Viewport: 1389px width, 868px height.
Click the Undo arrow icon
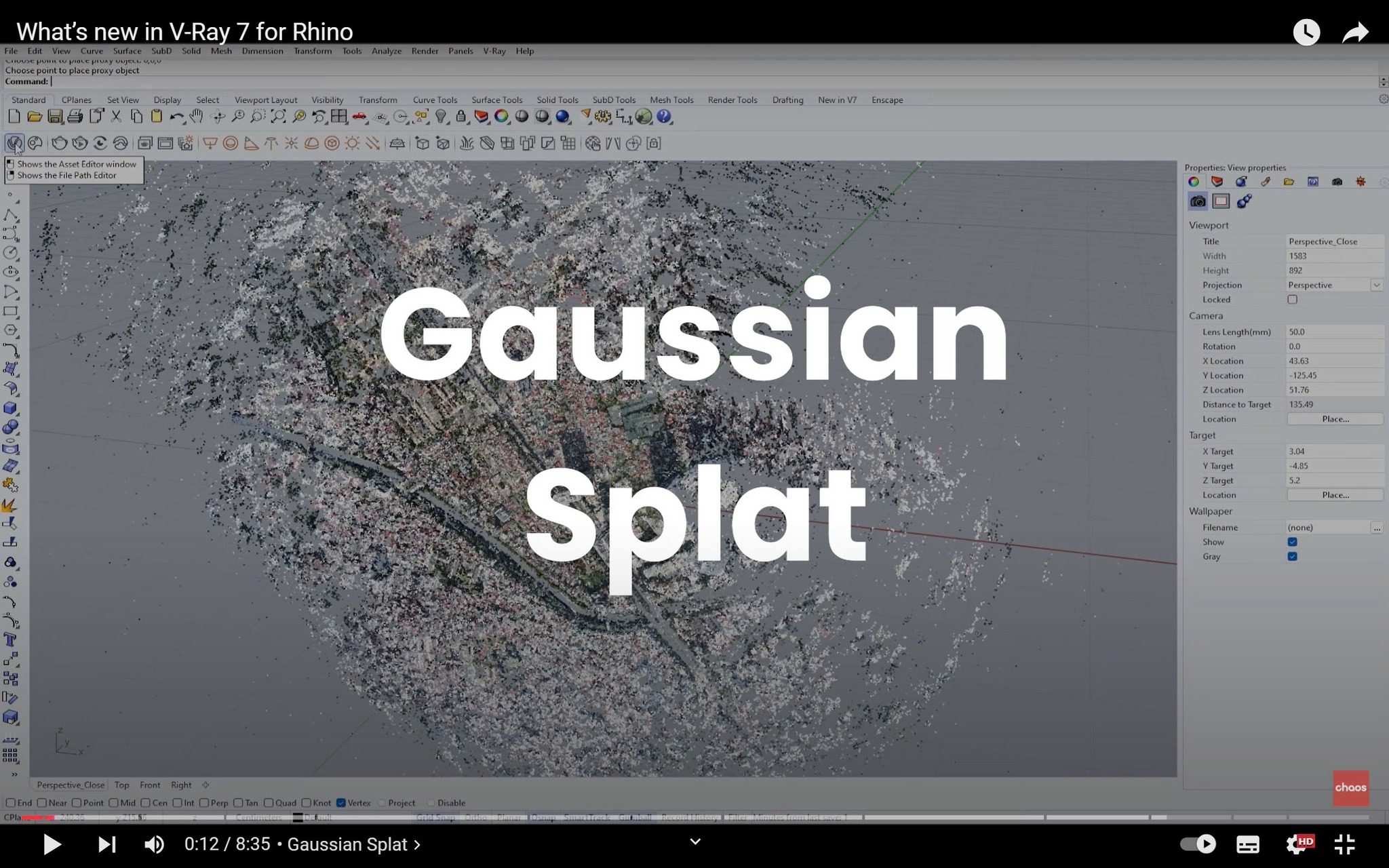(177, 117)
